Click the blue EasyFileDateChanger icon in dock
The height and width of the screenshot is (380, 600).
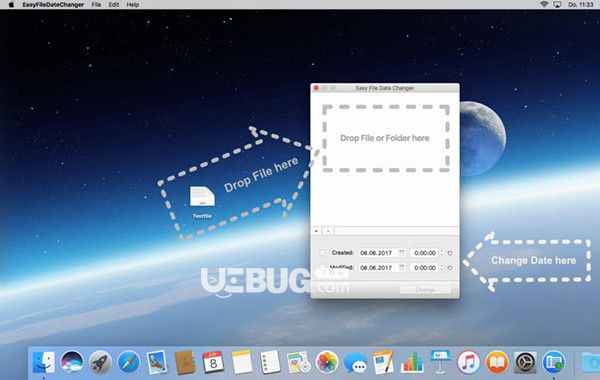(x=554, y=362)
